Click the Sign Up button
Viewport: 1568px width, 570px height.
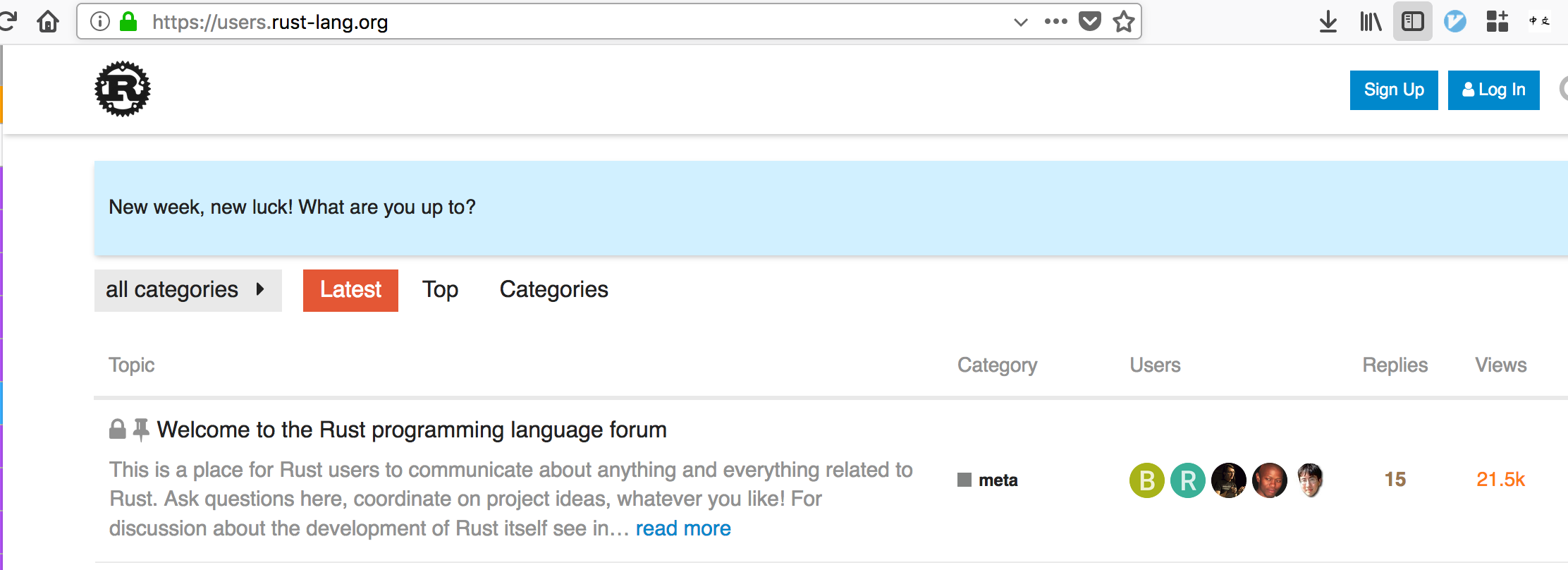coord(1393,90)
